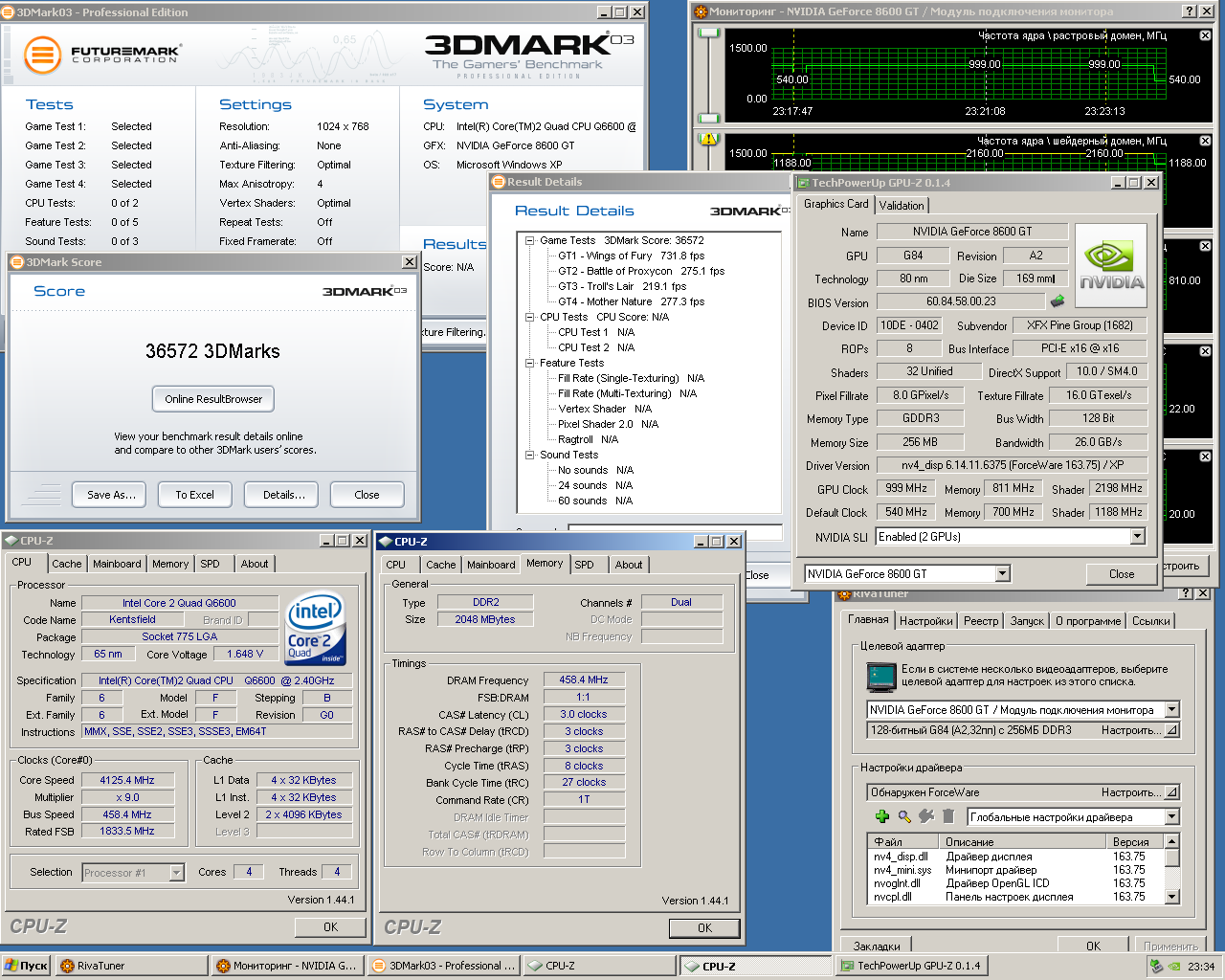
Task: Click the scroll-down arrow in RivaTuner file list
Action: [x=1171, y=897]
